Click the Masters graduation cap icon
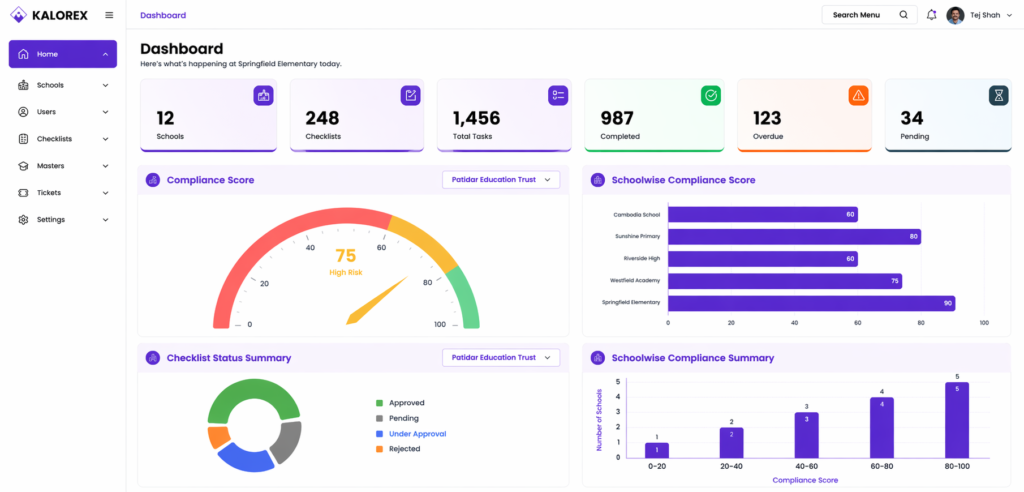The image size is (1024, 492). pos(24,166)
